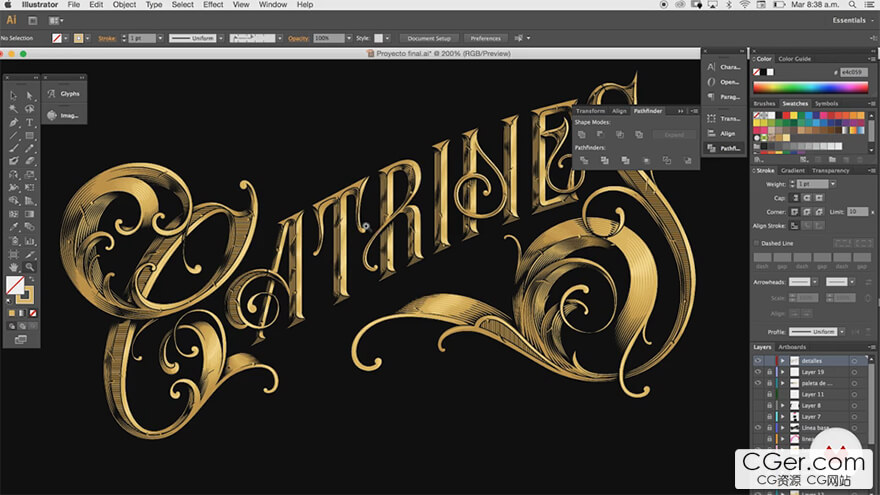
Task: Toggle the lock on Layer 19
Action: pos(769,372)
